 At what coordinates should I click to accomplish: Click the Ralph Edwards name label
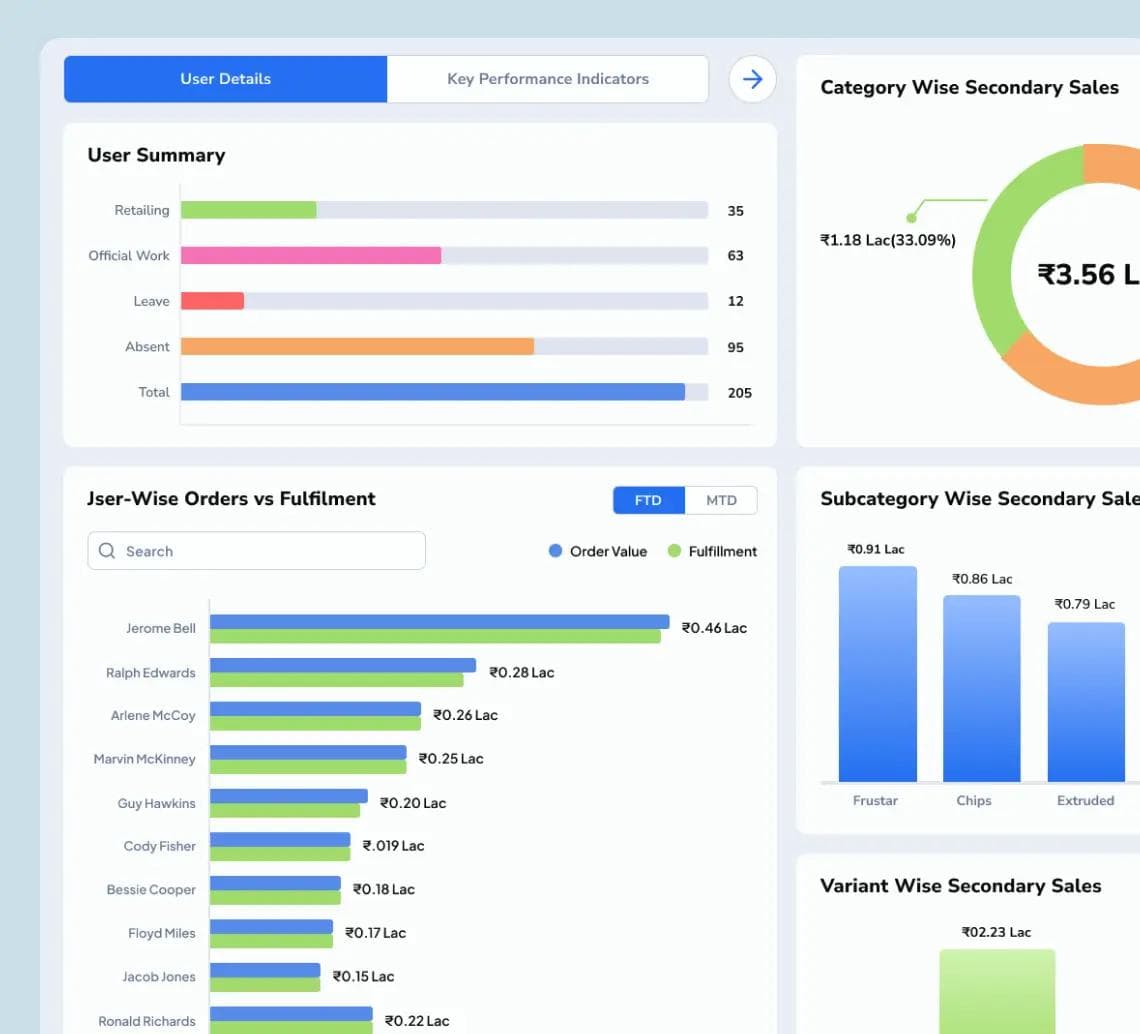[x=150, y=673]
